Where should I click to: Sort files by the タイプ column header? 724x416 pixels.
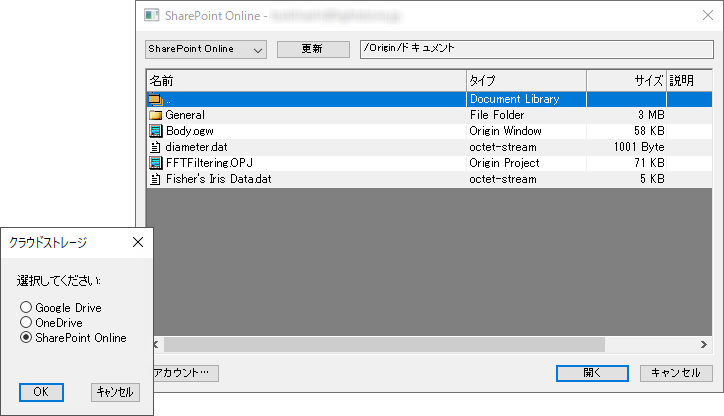coord(525,80)
